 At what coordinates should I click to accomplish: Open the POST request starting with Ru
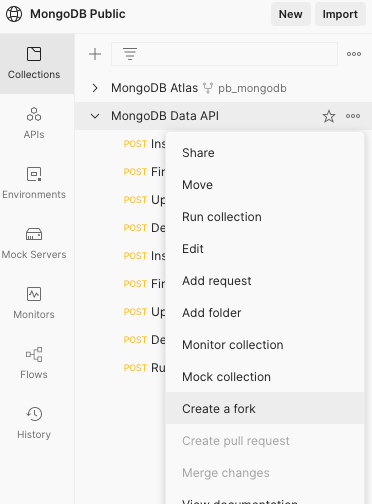click(145, 368)
